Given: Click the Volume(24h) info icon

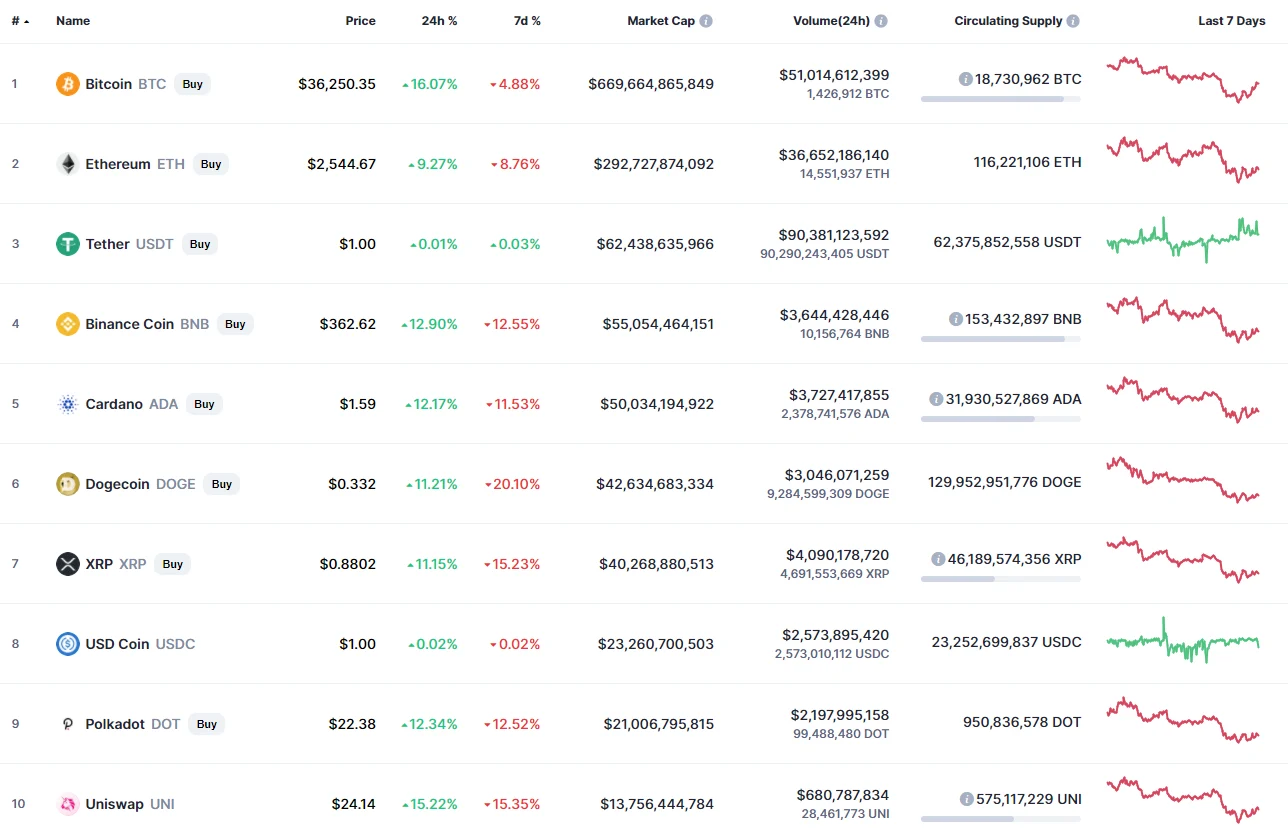Looking at the screenshot, I should tap(881, 21).
